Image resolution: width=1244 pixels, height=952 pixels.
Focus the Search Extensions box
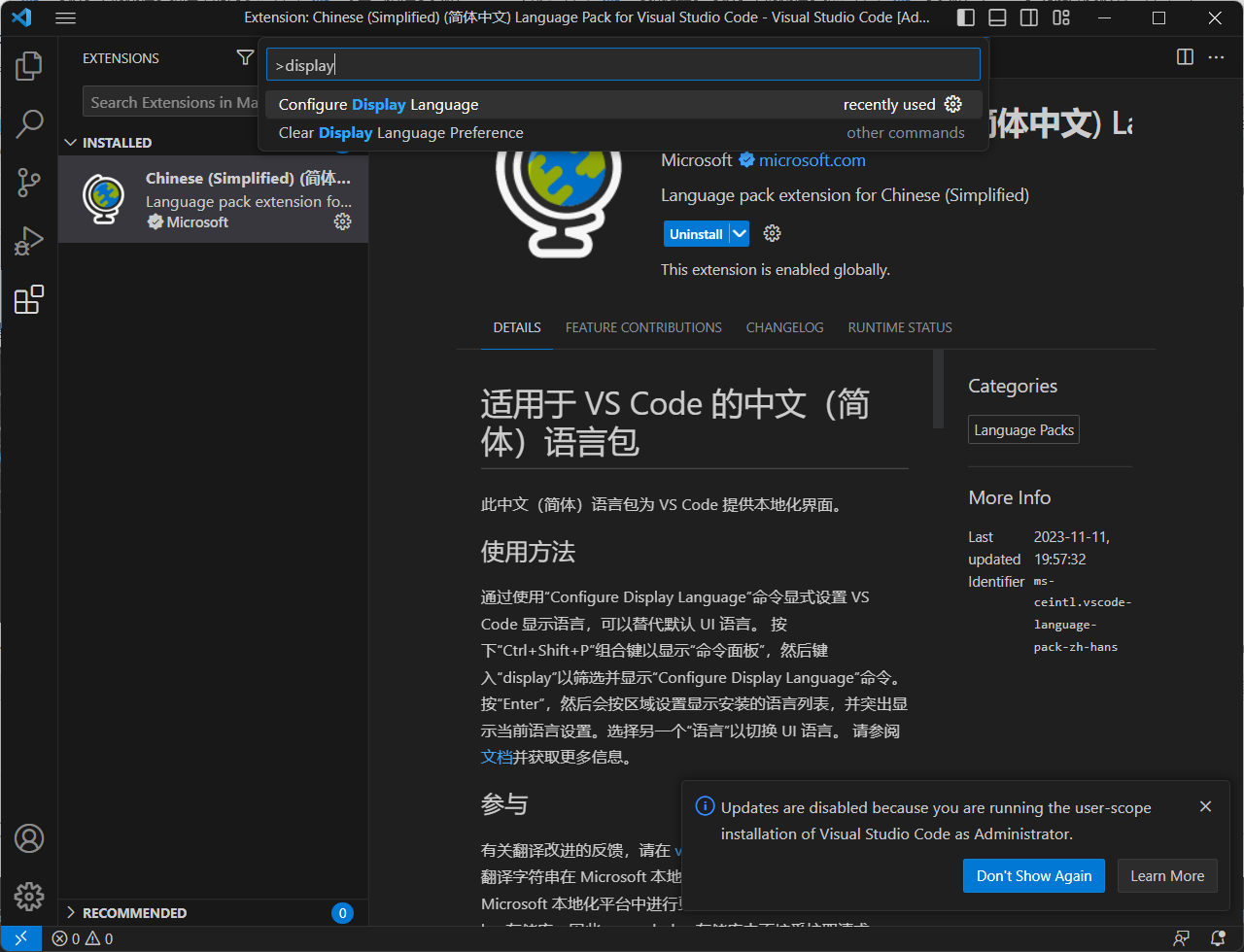(x=171, y=102)
